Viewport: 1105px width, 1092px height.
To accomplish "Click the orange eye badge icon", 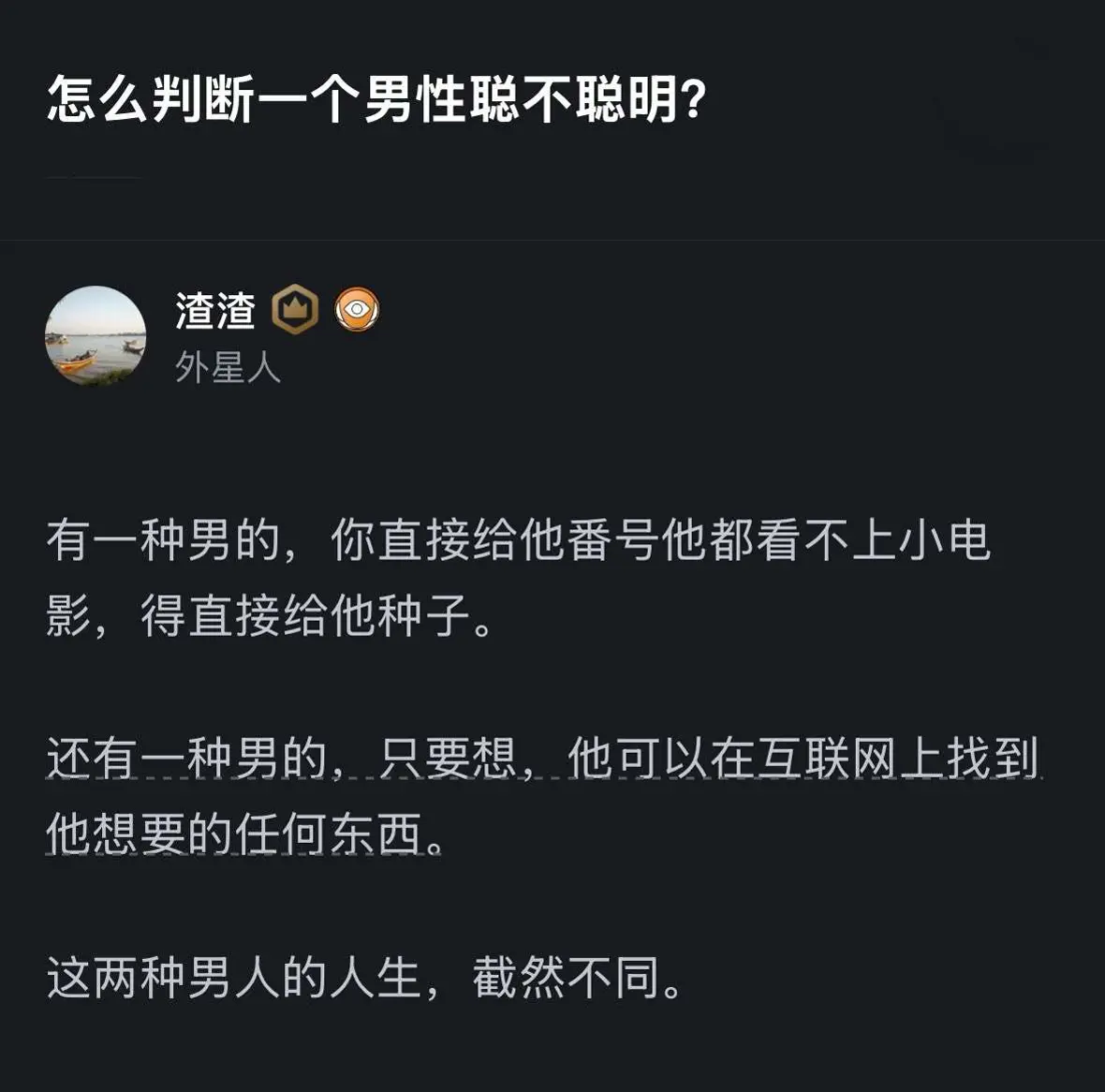I will click(x=357, y=310).
